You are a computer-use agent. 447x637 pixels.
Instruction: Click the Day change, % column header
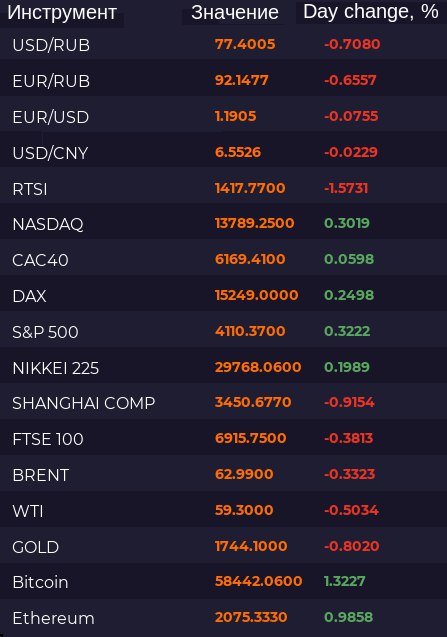[371, 12]
